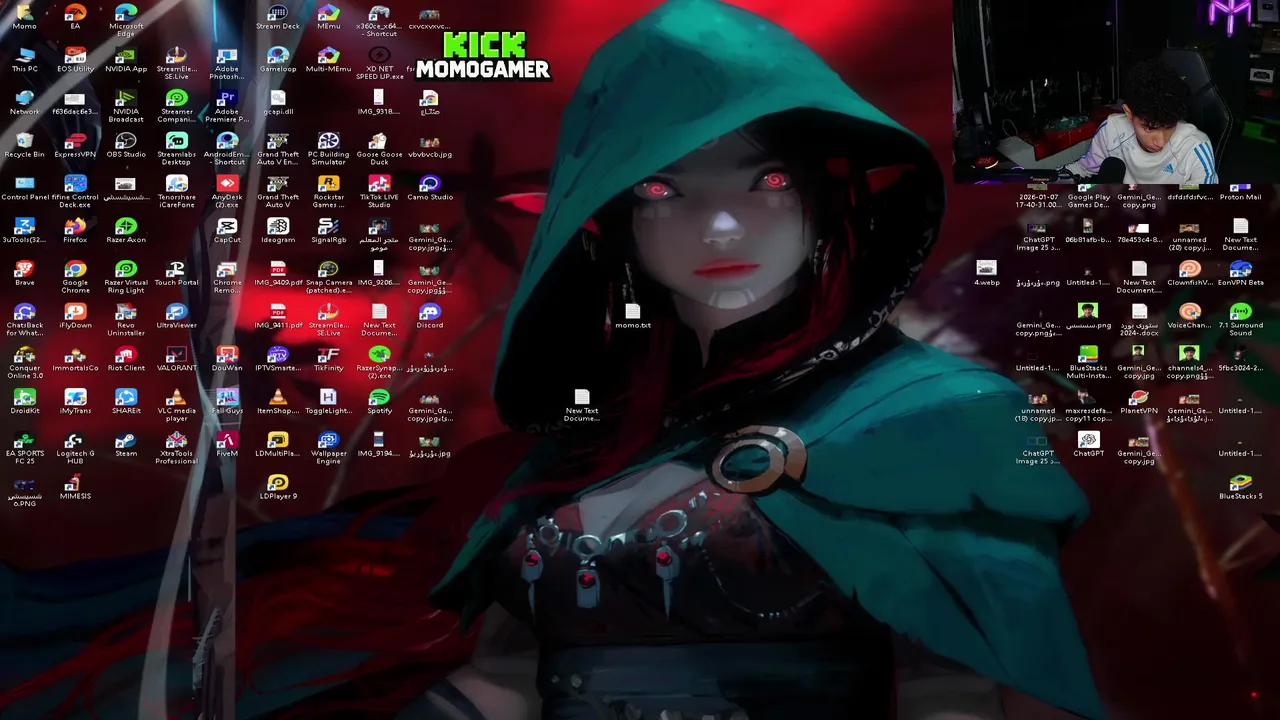
Task: Launch Steam from the desktop
Action: click(126, 443)
